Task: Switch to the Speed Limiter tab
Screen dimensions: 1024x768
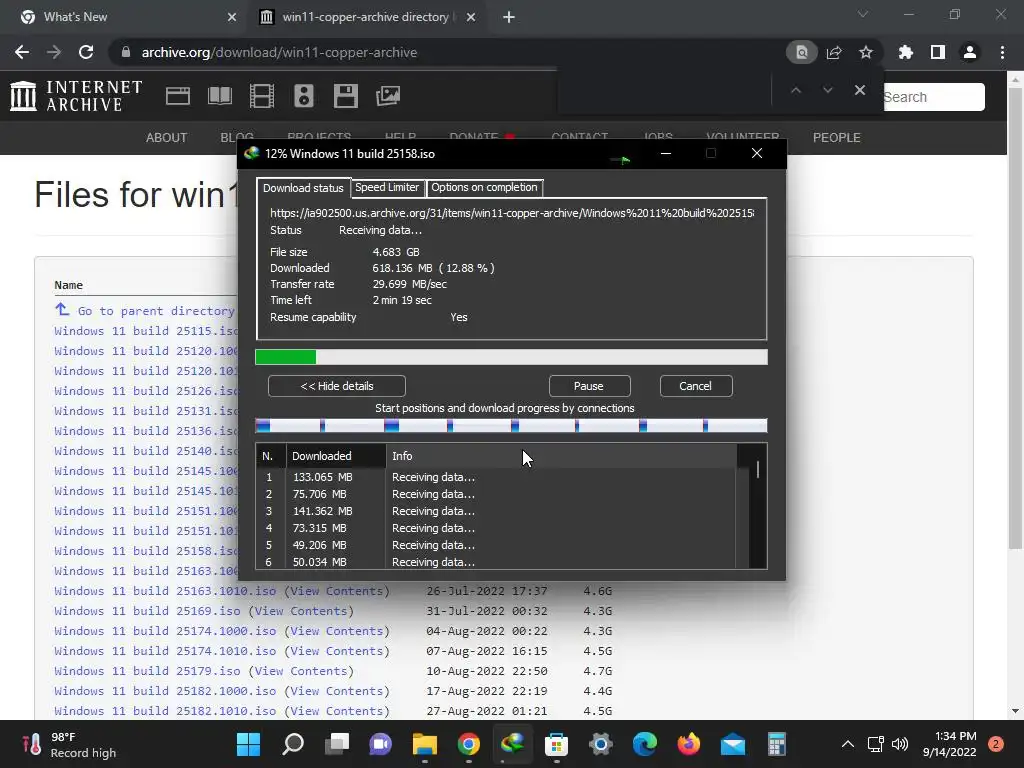Action: coord(387,187)
